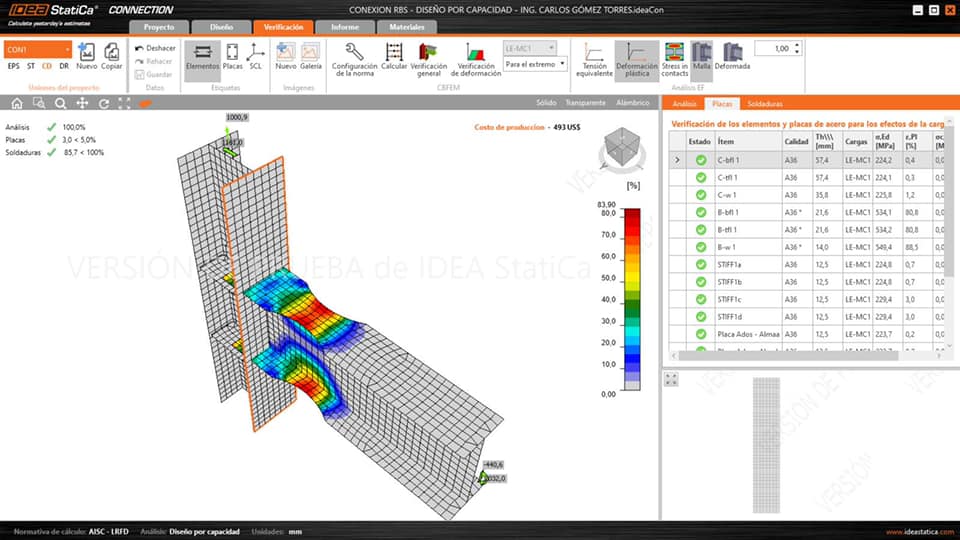Click the fit-to-screen tool

coord(124,103)
